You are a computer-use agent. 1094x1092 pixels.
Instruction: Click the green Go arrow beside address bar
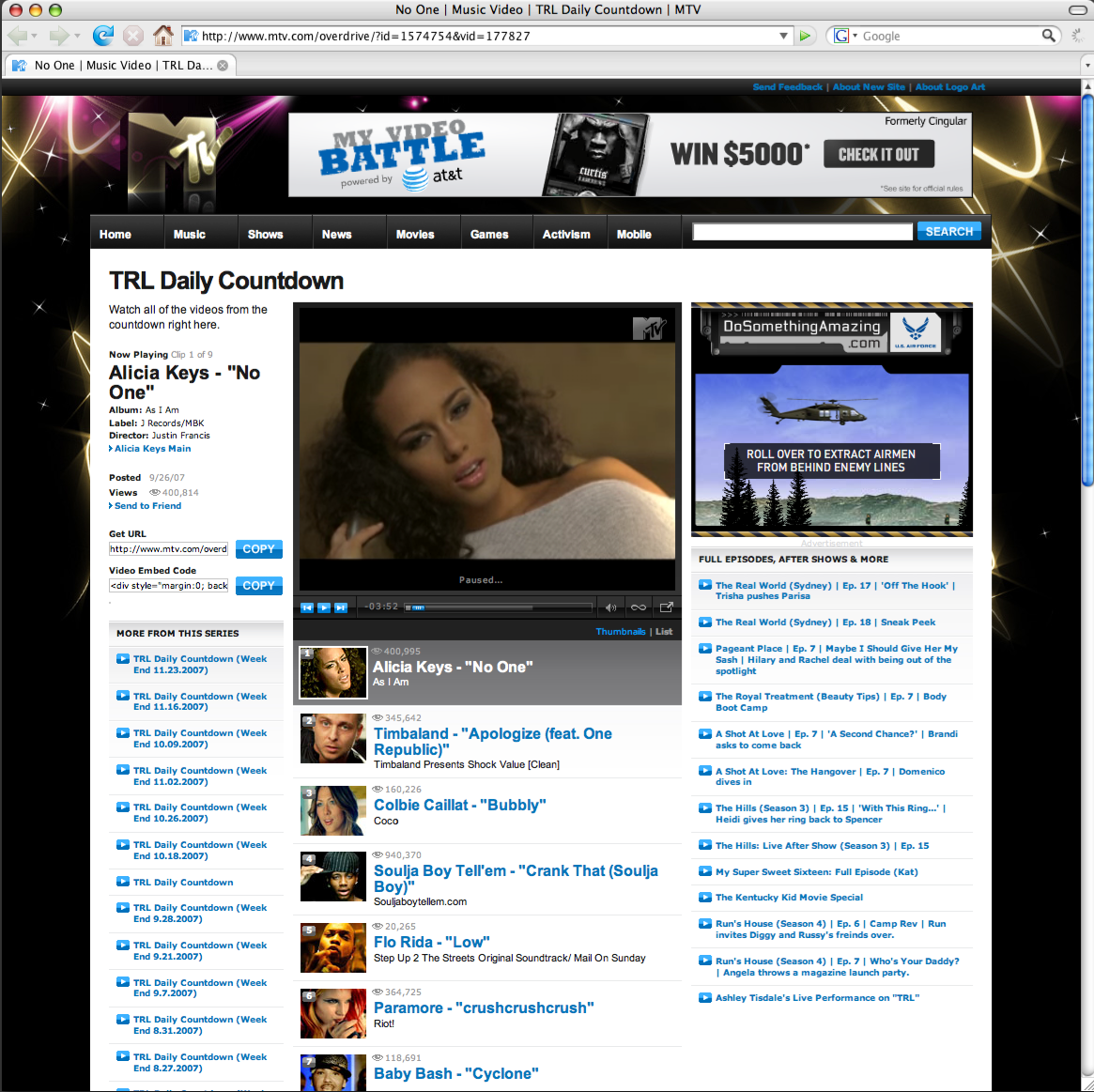pyautogui.click(x=805, y=36)
